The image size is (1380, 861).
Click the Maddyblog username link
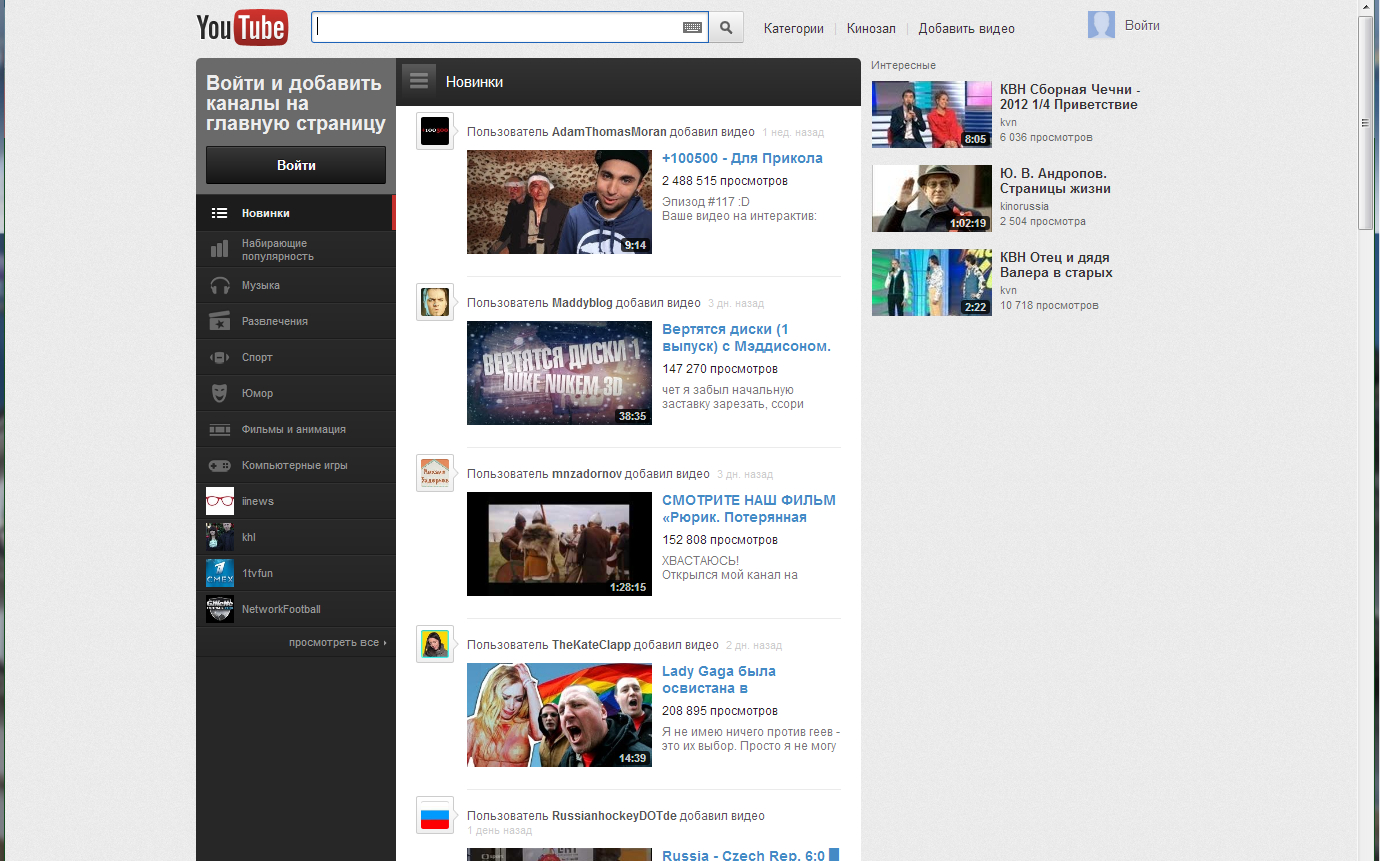582,303
